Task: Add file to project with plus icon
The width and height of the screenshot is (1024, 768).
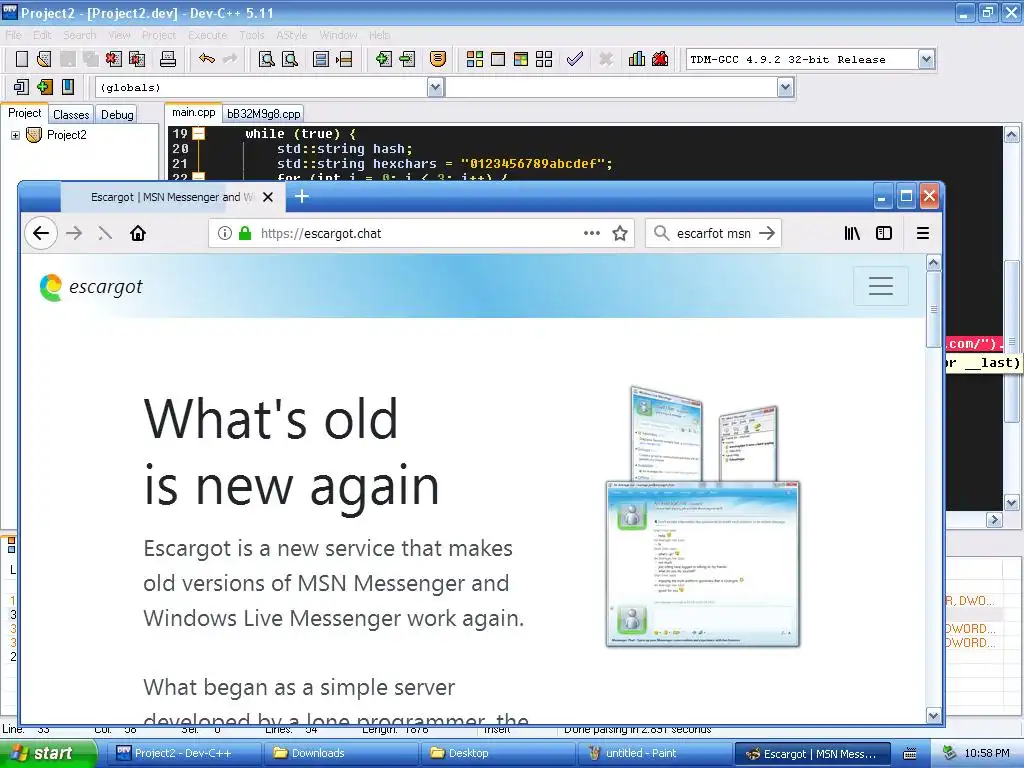Action: tap(384, 59)
